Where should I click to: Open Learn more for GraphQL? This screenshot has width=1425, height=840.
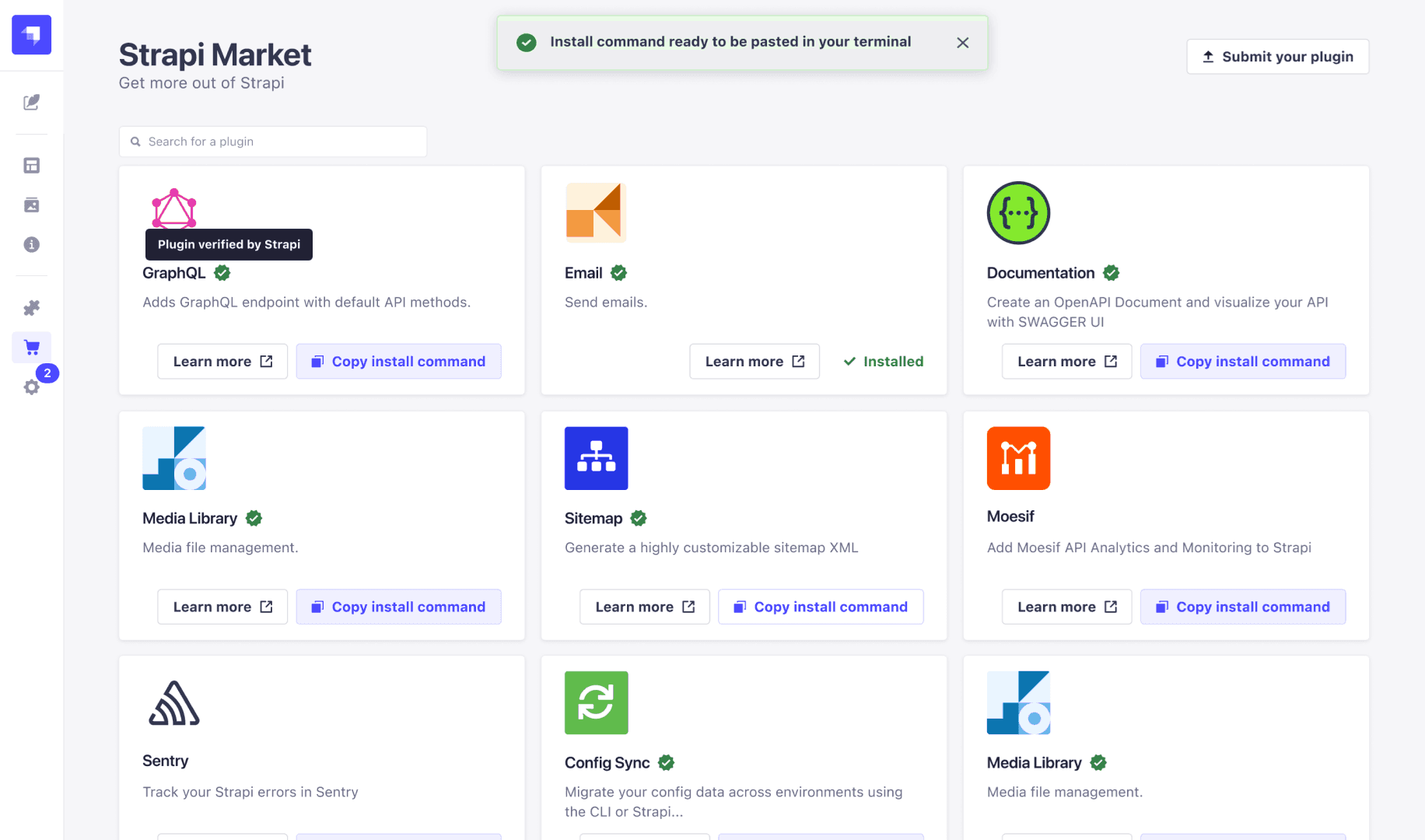(222, 362)
